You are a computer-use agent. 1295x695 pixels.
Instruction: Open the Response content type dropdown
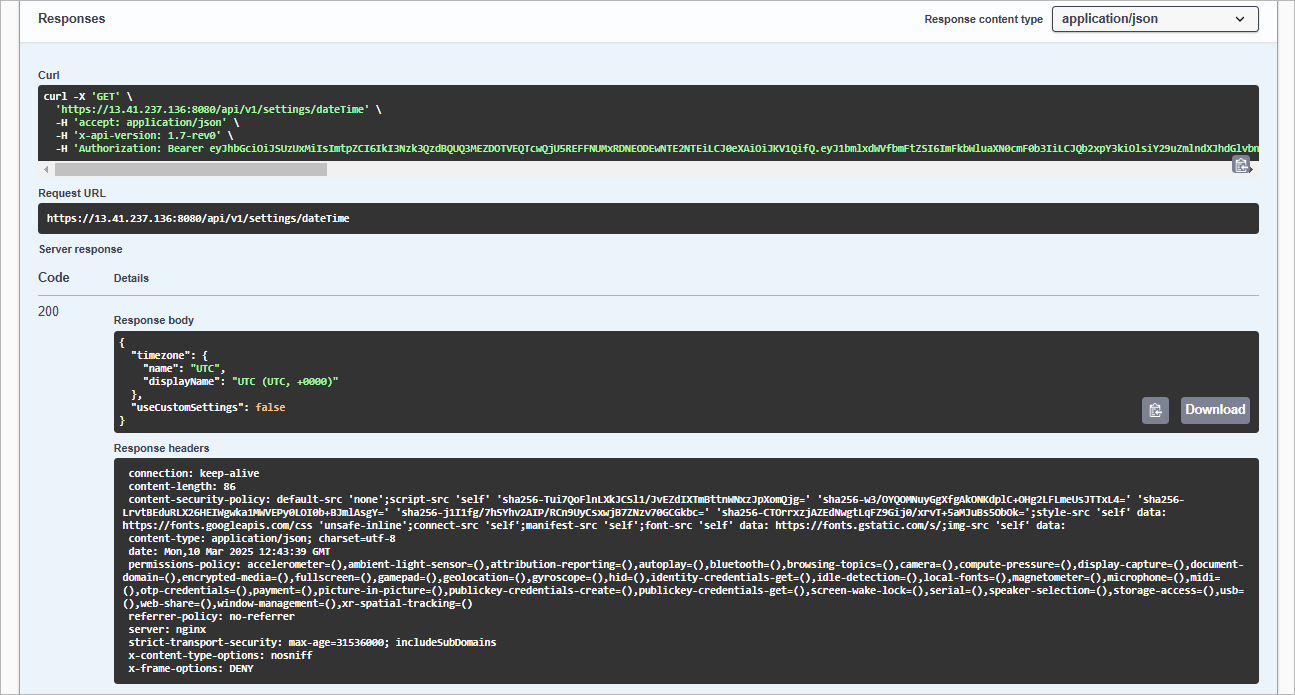coord(1155,19)
